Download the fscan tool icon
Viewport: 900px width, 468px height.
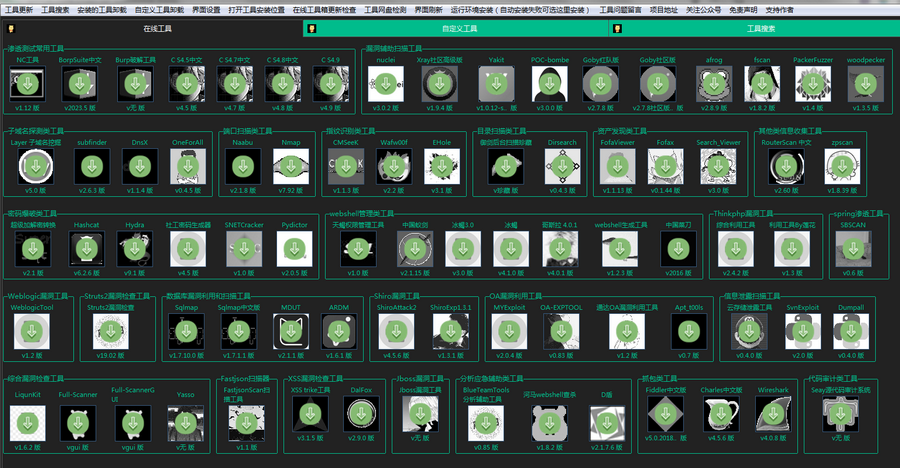[x=762, y=84]
